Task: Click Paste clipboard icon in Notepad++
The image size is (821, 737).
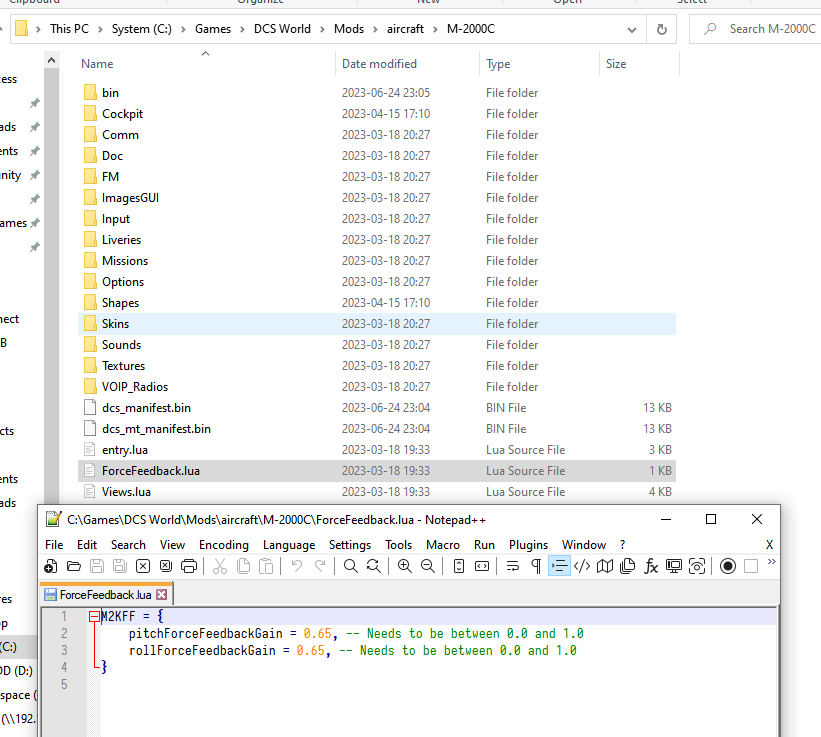Action: pyautogui.click(x=266, y=566)
